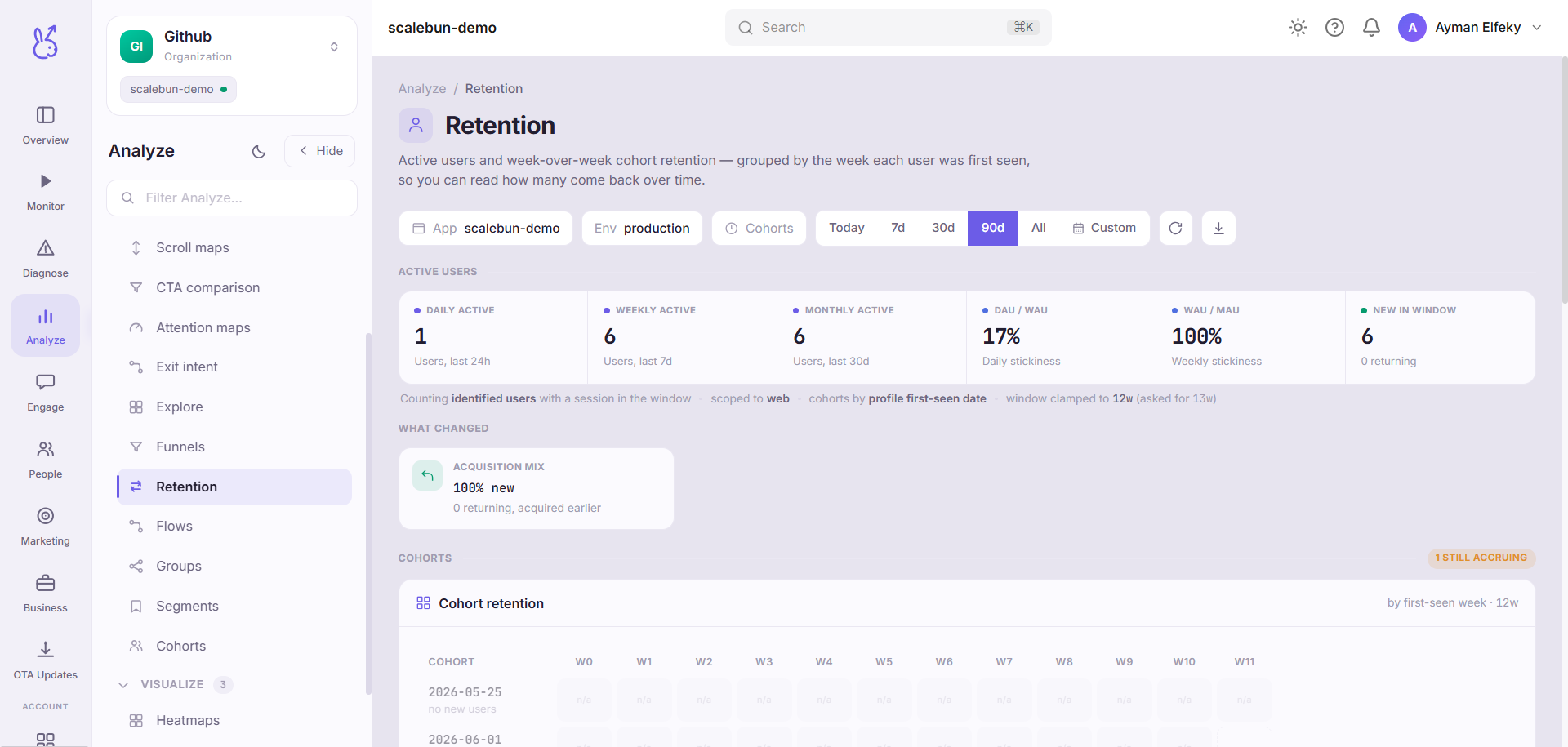Open the Env production selector
The height and width of the screenshot is (747, 1568).
[x=642, y=229]
